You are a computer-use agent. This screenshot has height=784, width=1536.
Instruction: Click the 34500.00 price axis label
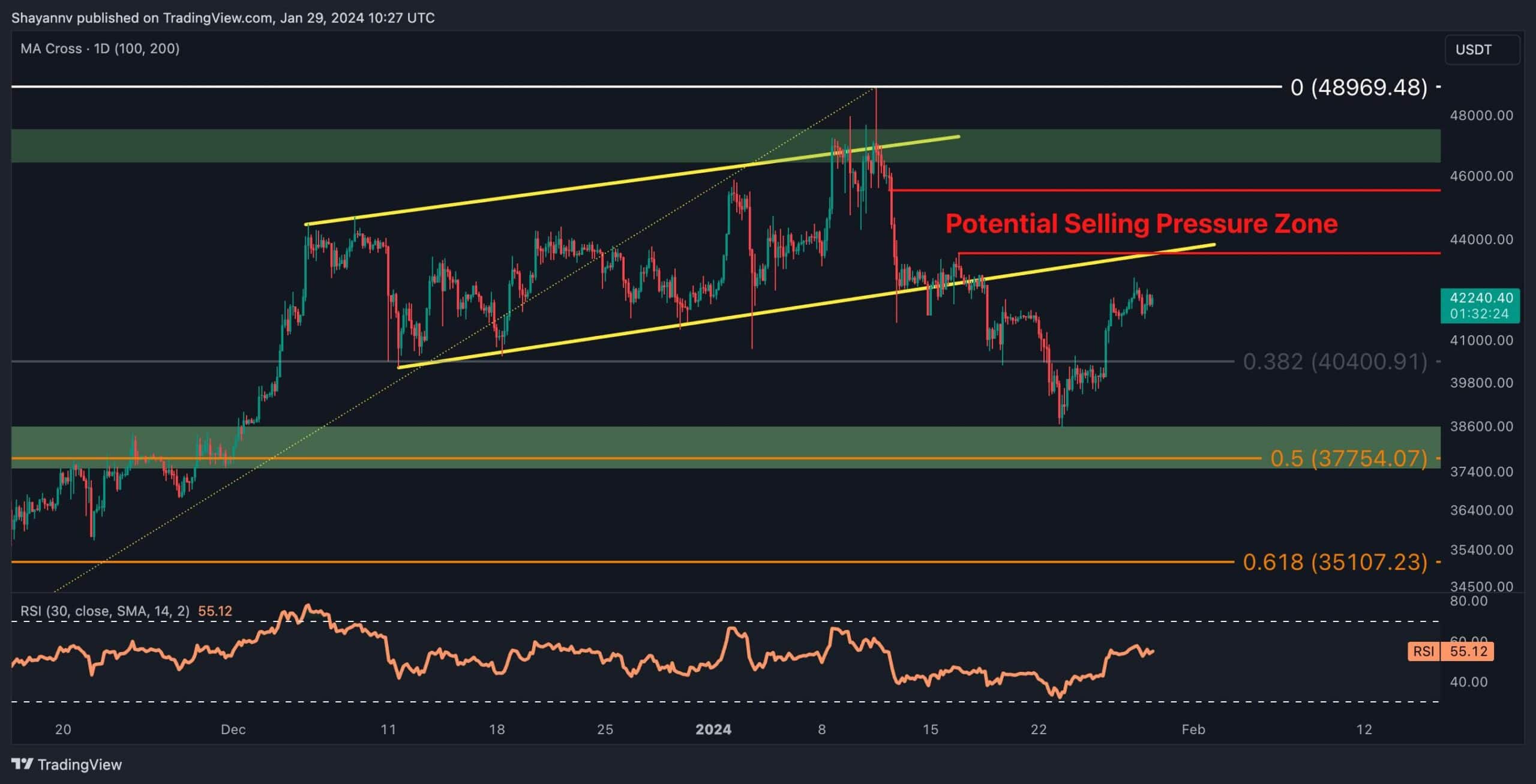1481,586
